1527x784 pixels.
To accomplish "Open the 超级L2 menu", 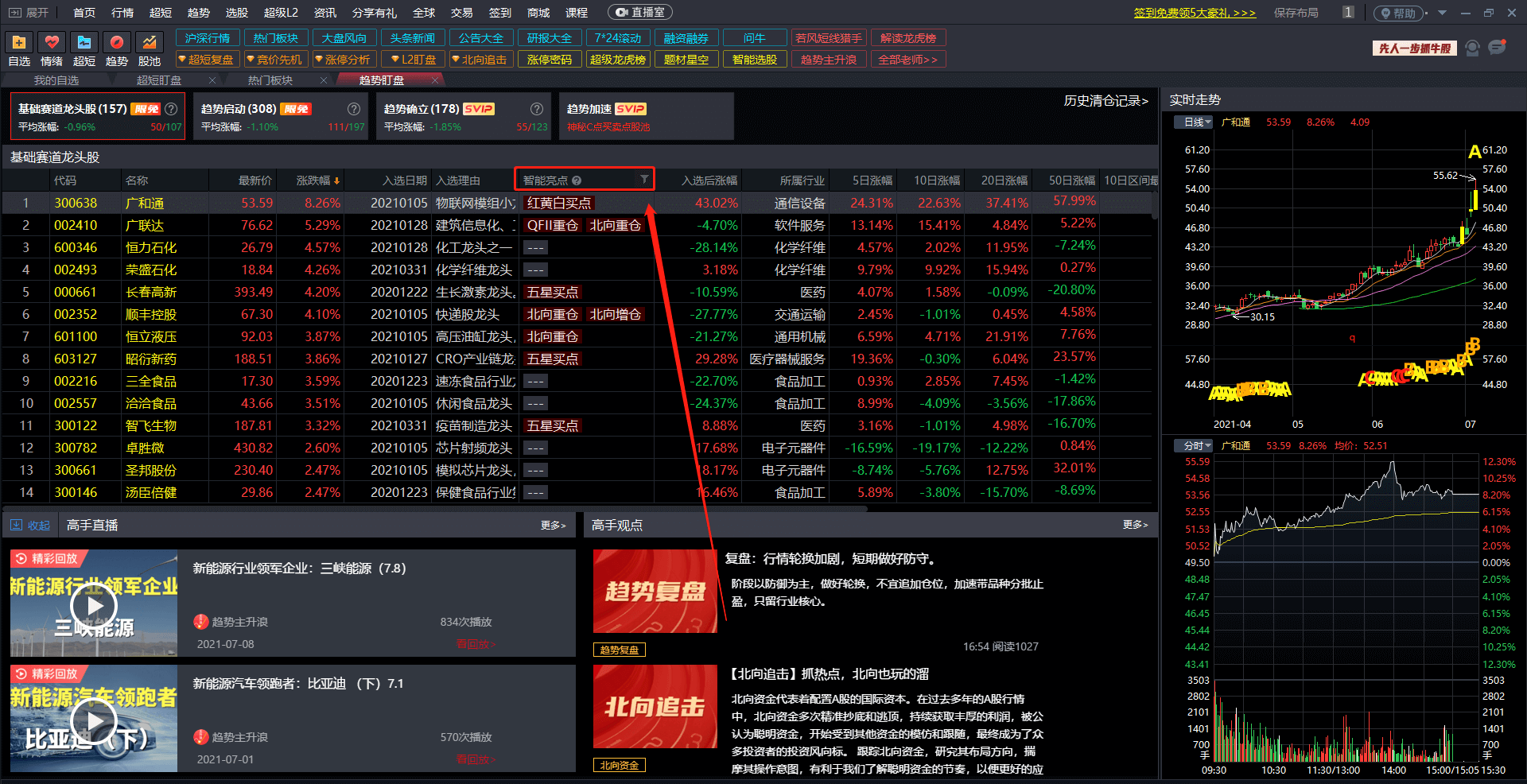I will pos(281,13).
